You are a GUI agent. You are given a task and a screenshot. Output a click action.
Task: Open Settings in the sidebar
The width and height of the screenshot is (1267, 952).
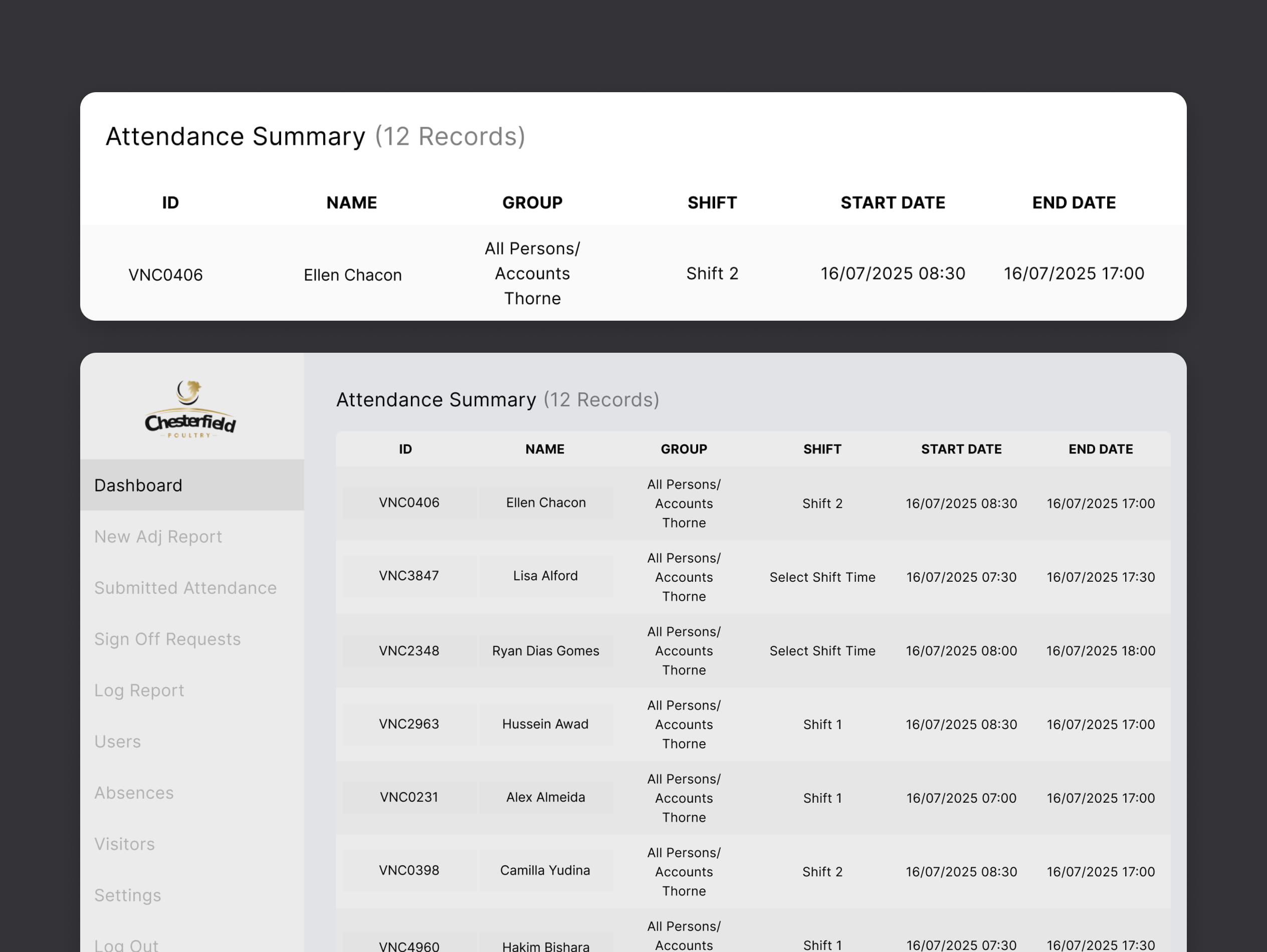click(128, 895)
